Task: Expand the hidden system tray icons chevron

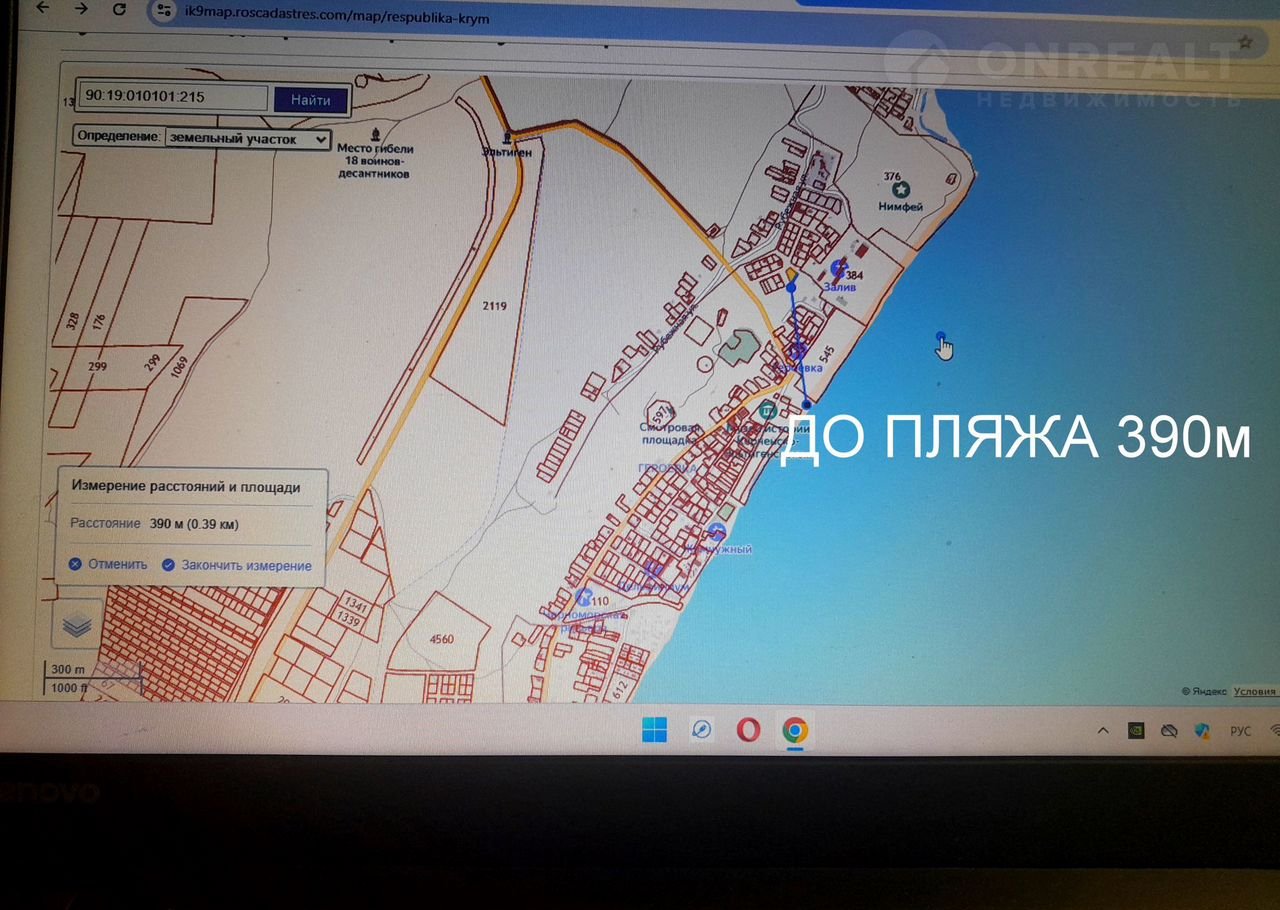Action: [1103, 731]
